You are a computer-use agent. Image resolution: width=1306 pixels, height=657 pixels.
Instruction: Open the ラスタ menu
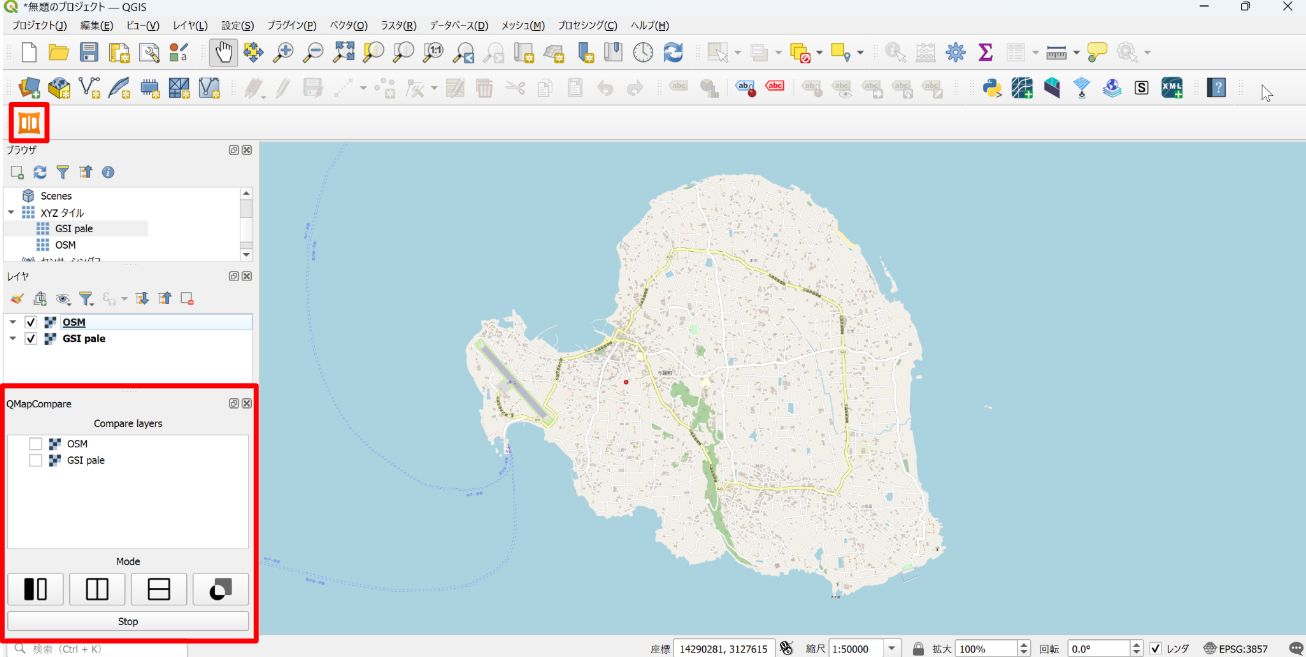click(x=398, y=25)
